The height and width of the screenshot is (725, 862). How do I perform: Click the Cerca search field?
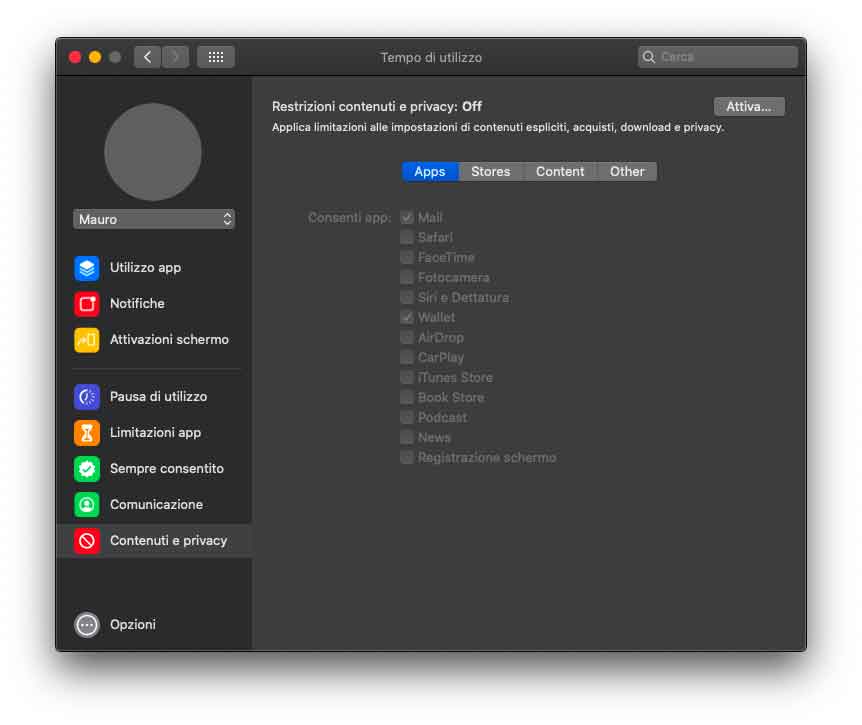717,57
